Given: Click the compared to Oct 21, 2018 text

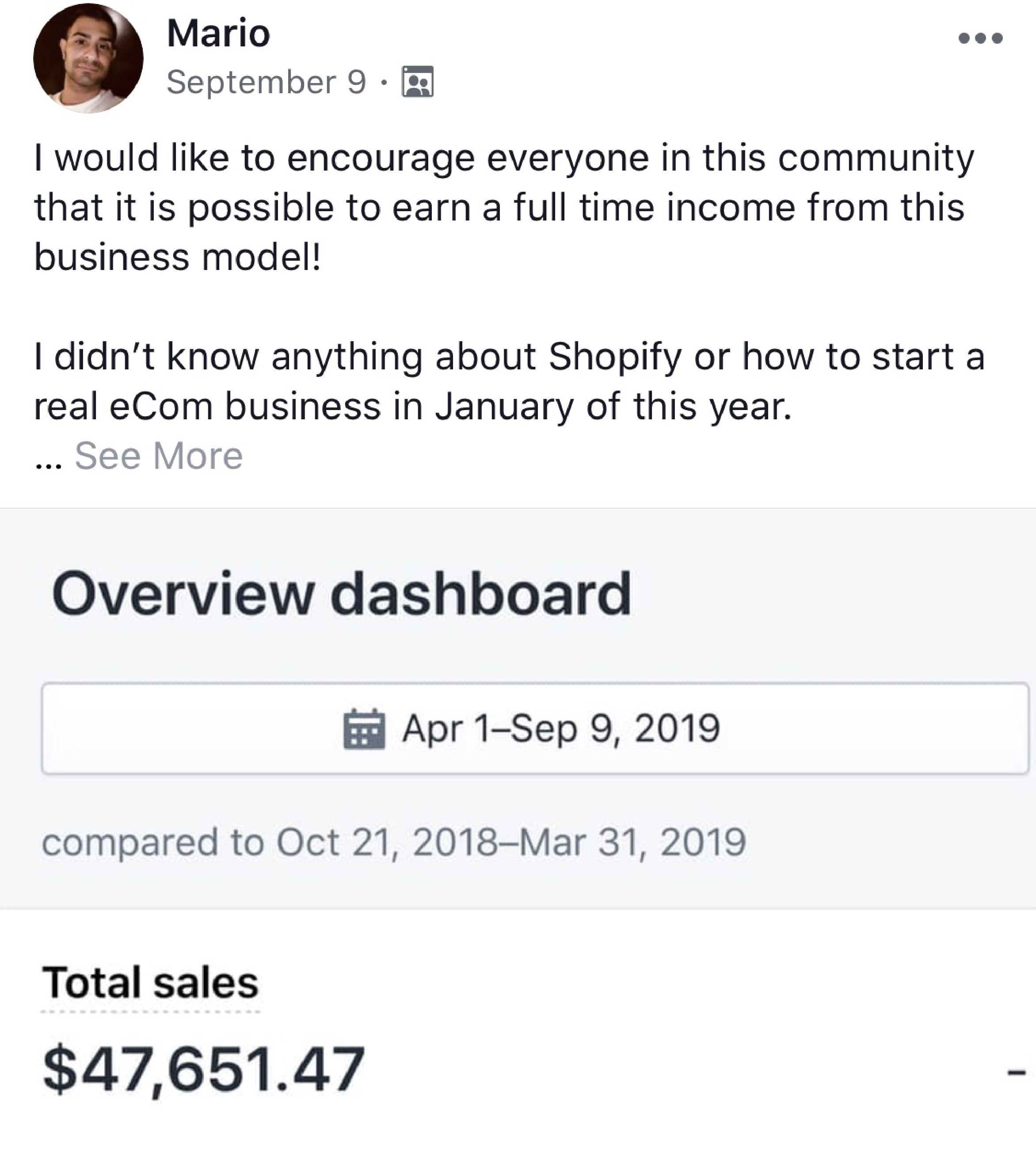Looking at the screenshot, I should tap(394, 842).
